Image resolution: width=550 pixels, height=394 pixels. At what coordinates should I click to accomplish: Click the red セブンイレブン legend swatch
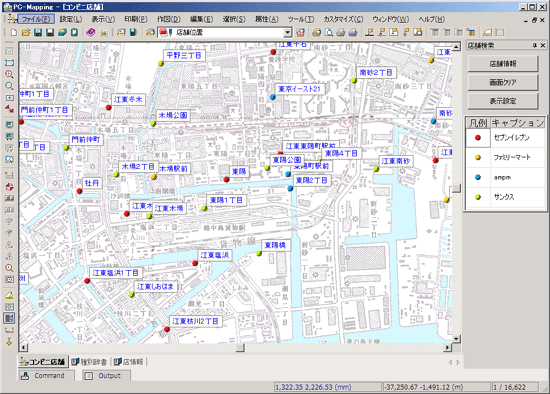pyautogui.click(x=478, y=138)
